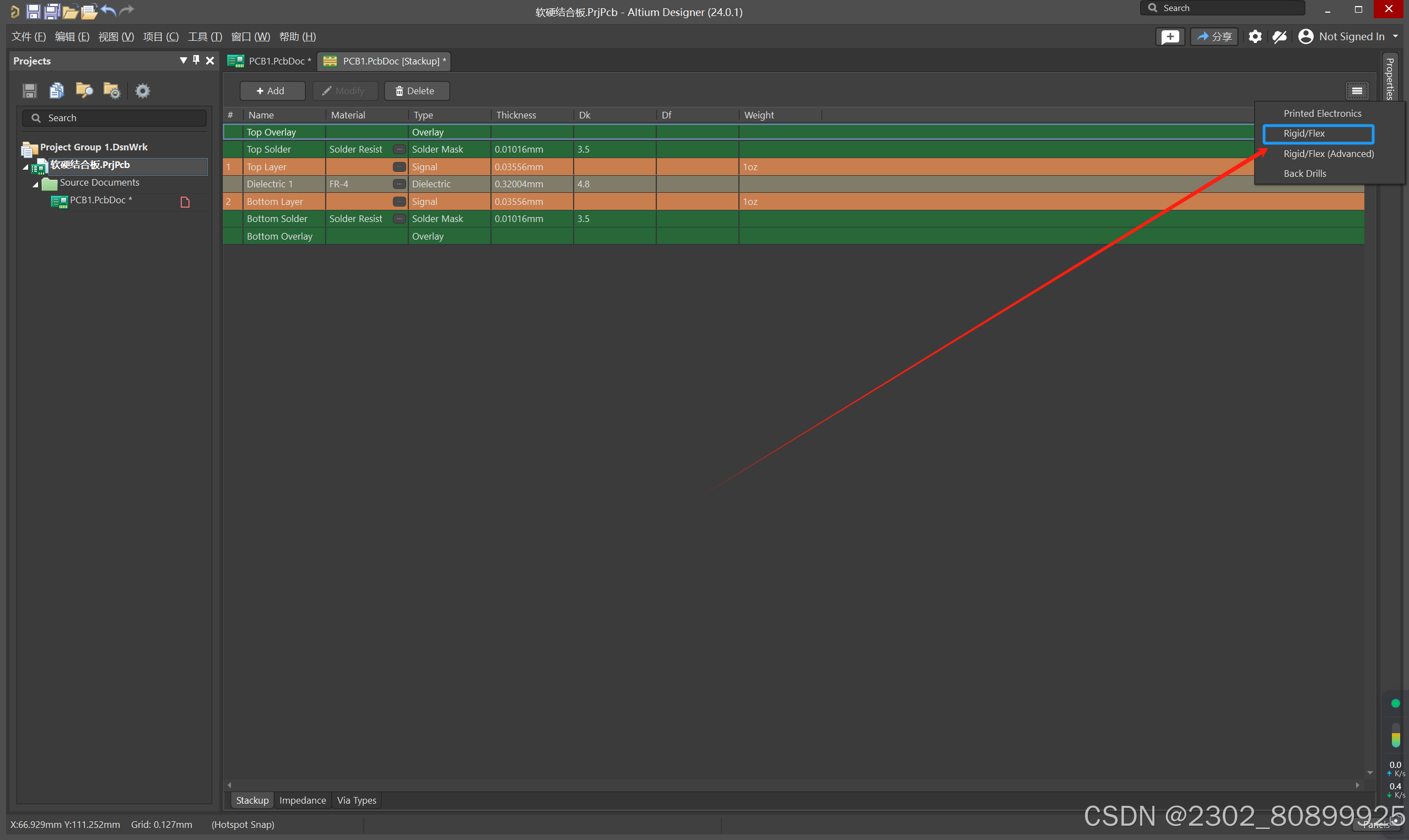Click the Add layer button
The width and height of the screenshot is (1409, 840).
coord(272,91)
